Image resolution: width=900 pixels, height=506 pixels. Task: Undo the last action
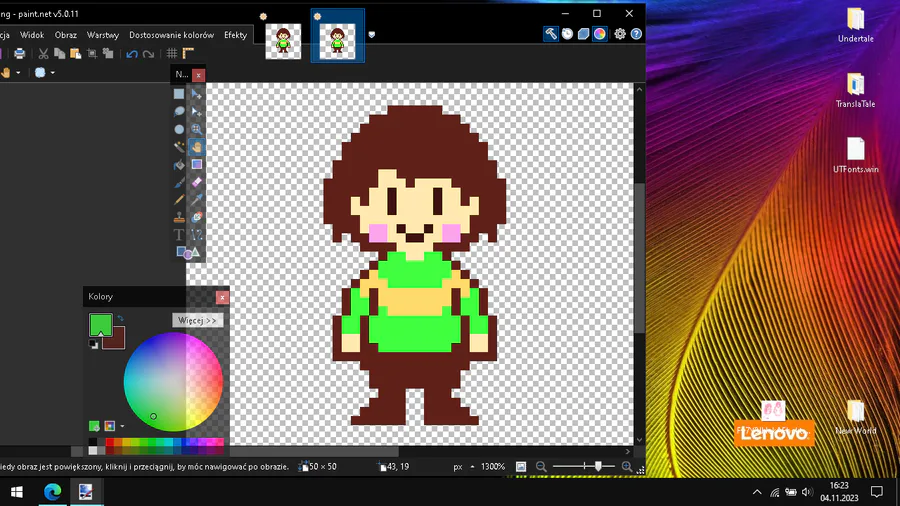(132, 54)
